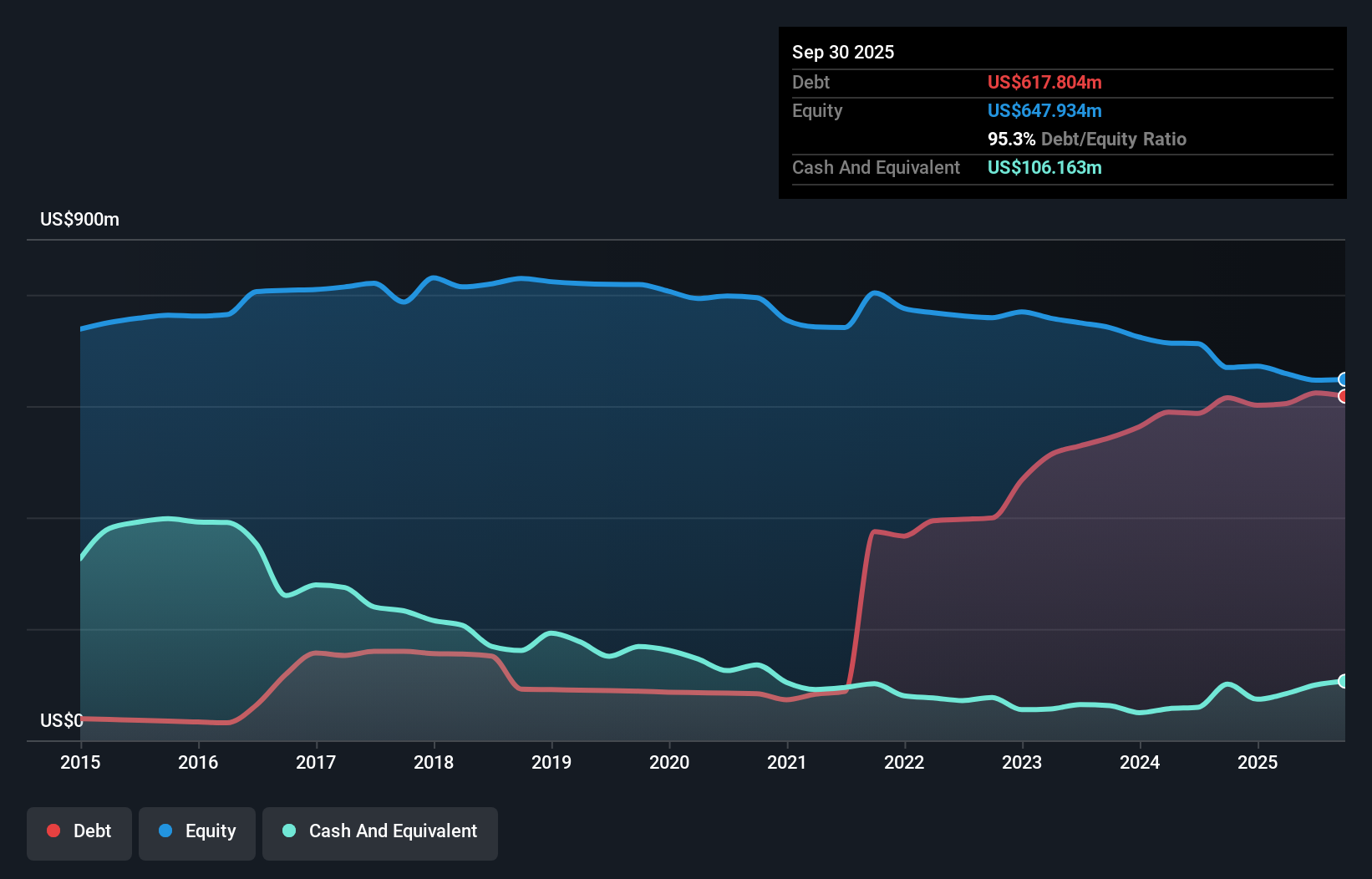Select the 2020 year label

click(668, 762)
